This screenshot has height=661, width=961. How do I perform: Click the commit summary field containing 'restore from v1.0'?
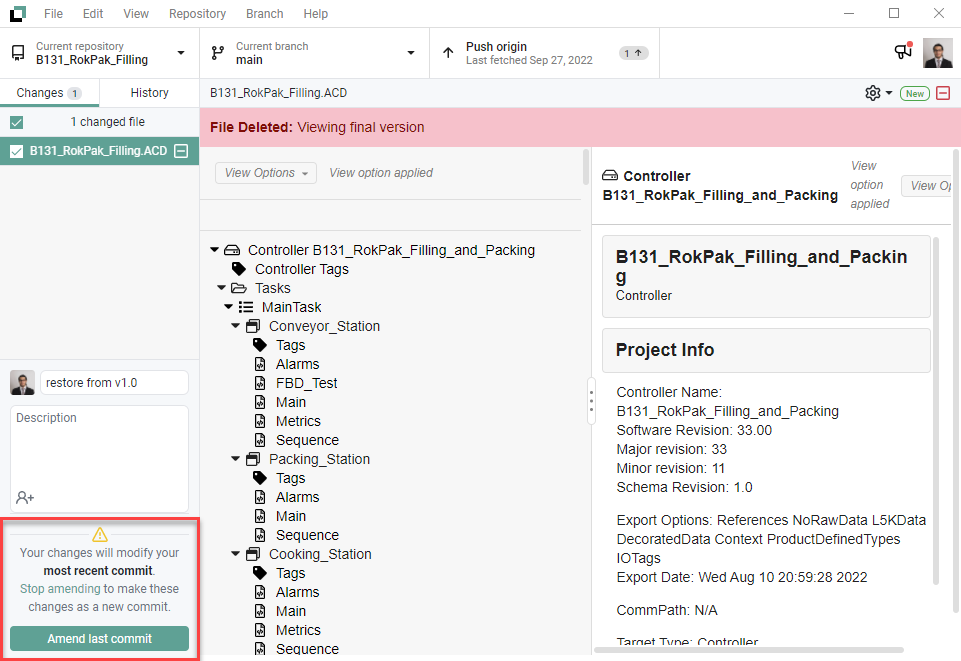[x=113, y=382]
